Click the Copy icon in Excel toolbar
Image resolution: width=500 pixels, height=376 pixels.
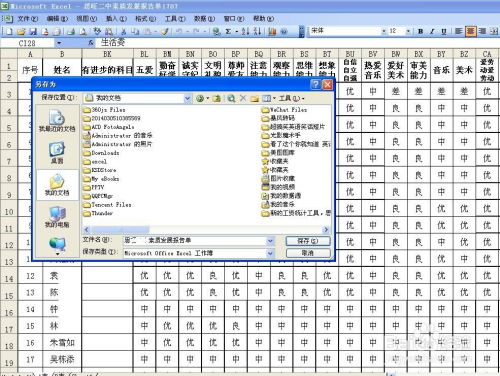click(x=135, y=31)
